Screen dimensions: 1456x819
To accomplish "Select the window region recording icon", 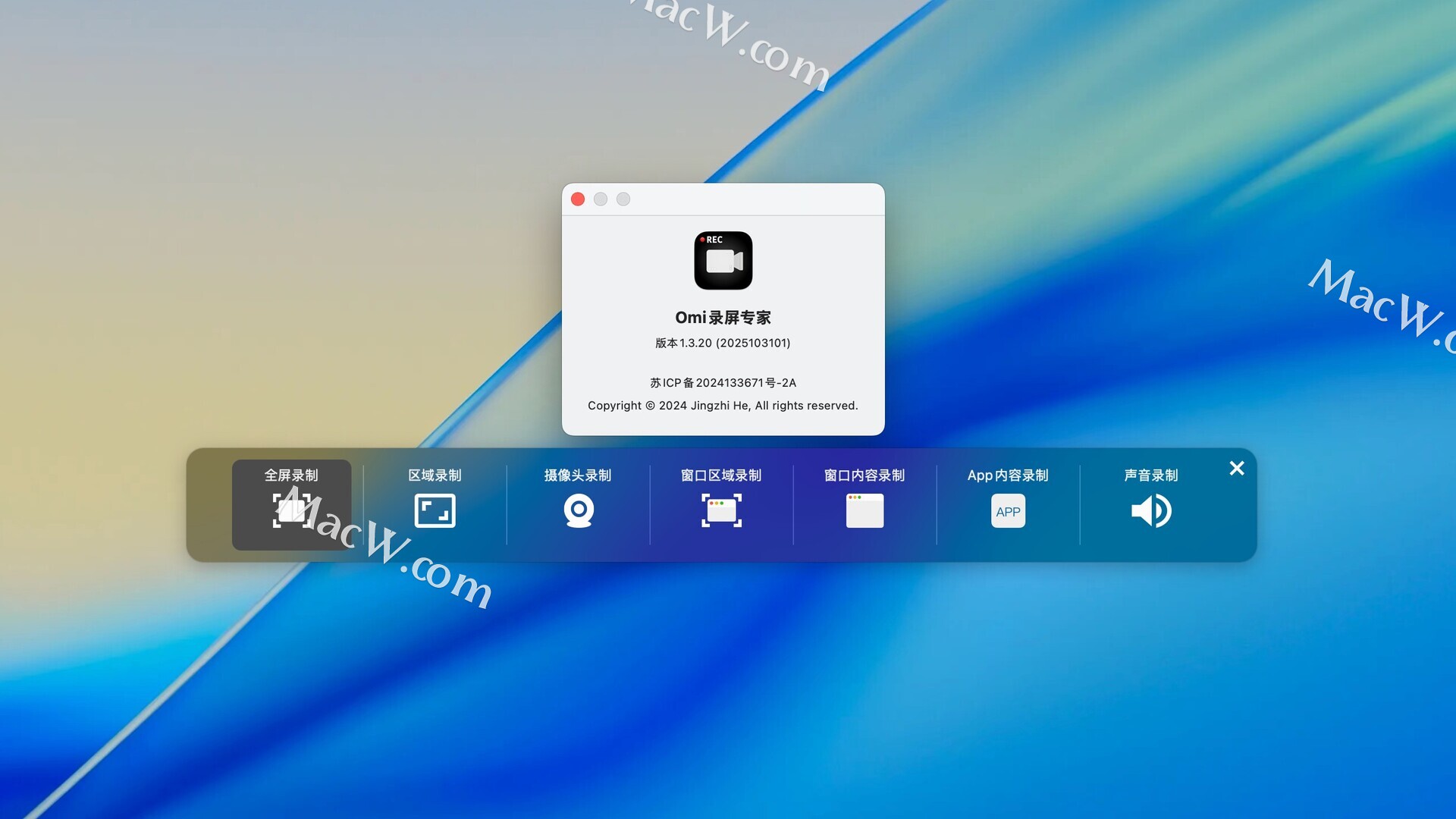I will [x=721, y=510].
